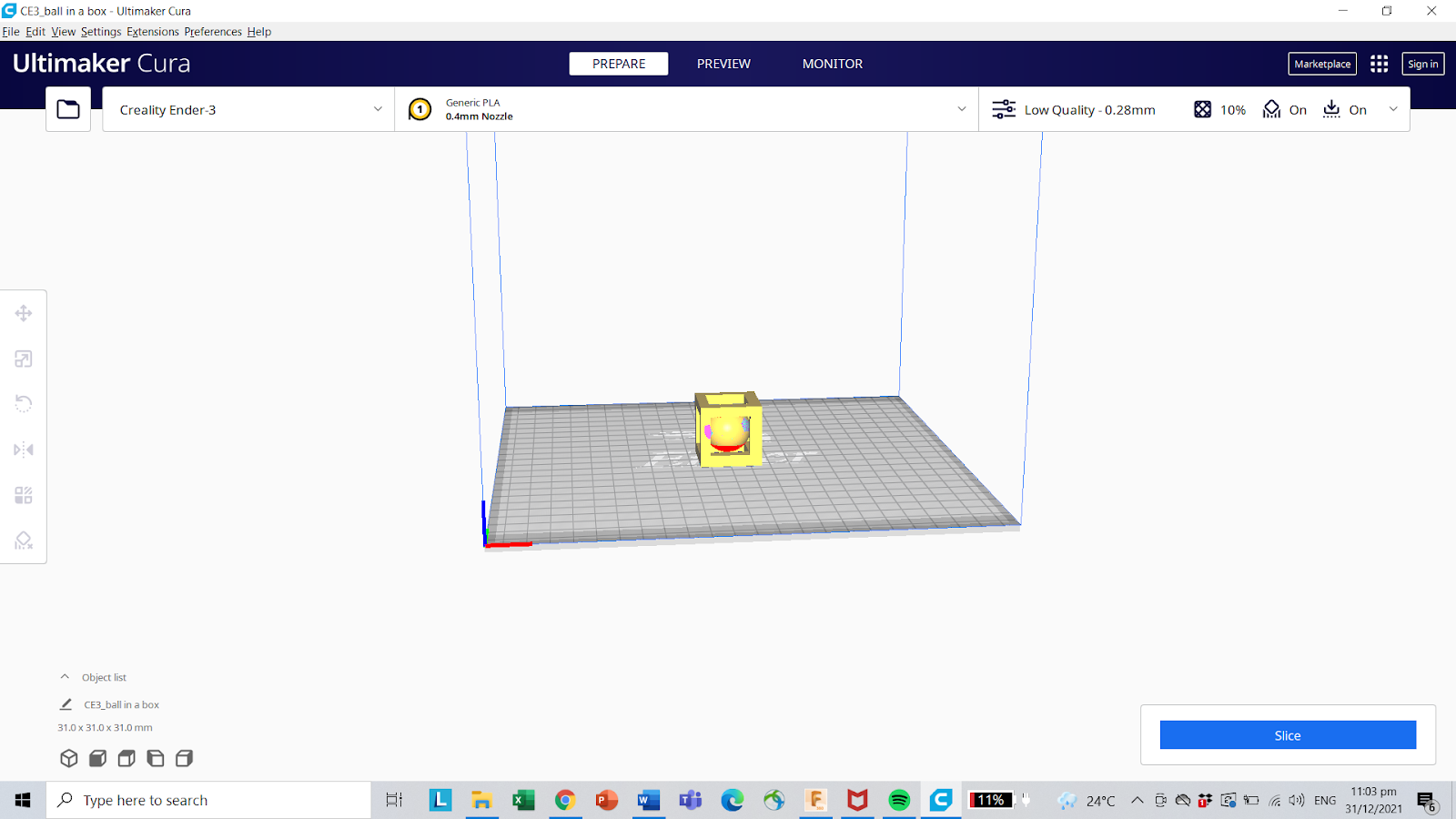1456x819 pixels.
Task: Click the 31.0 x 31.0 x 31.0 mm dimensions text
Action: click(x=105, y=728)
